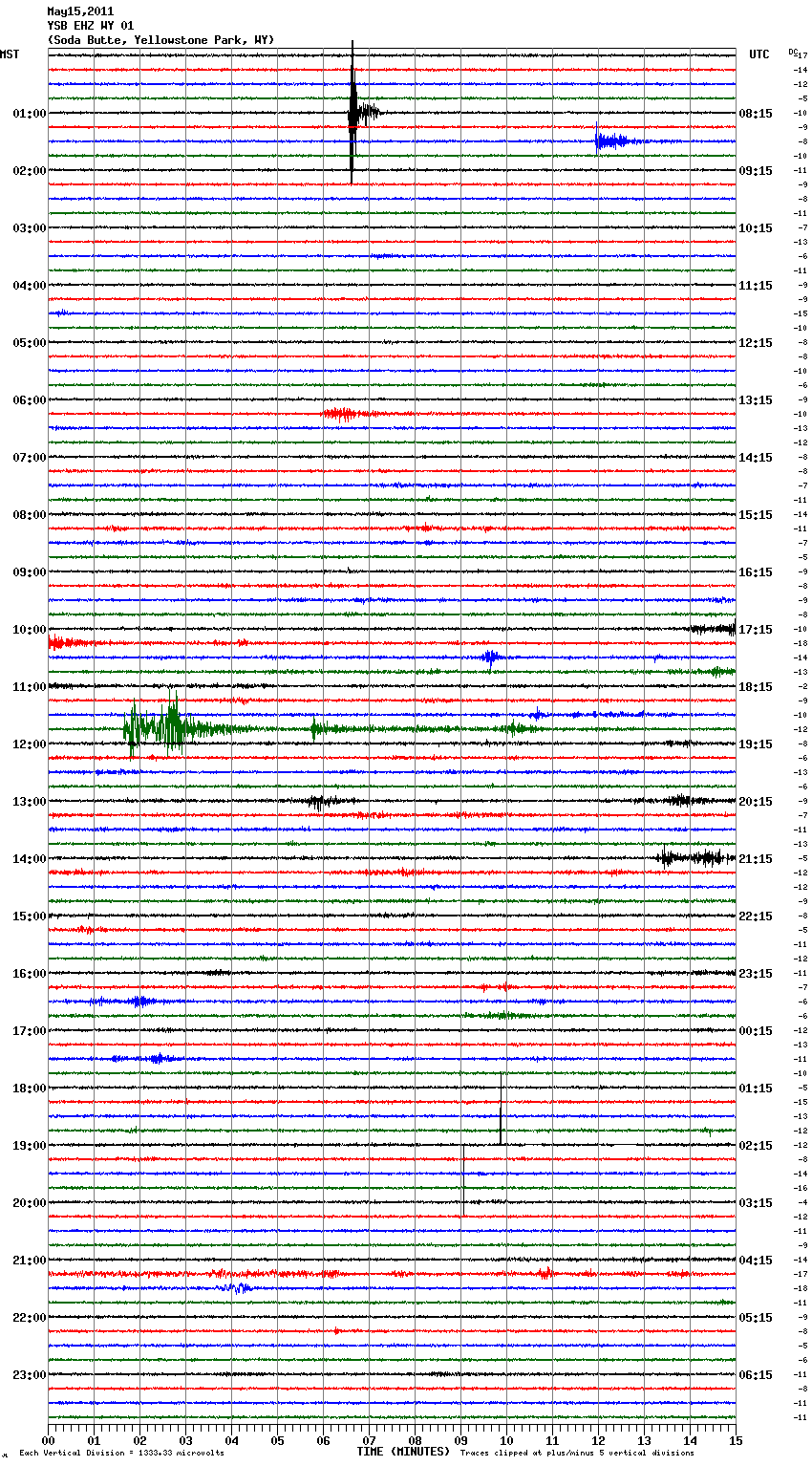This screenshot has width=812, height=1466.
Task: Select the station code YSB EHZ WY 01
Action: tap(91, 26)
